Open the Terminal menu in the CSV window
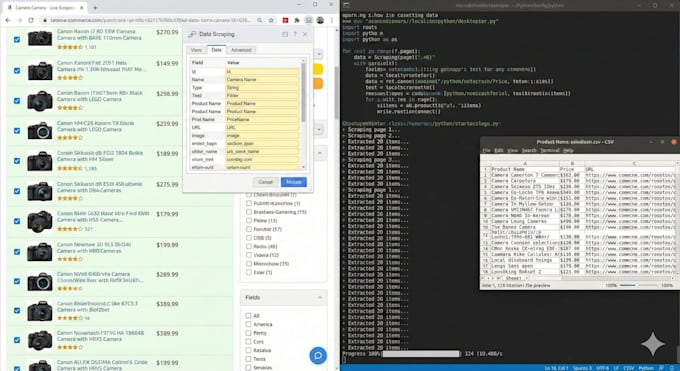 (x=549, y=151)
